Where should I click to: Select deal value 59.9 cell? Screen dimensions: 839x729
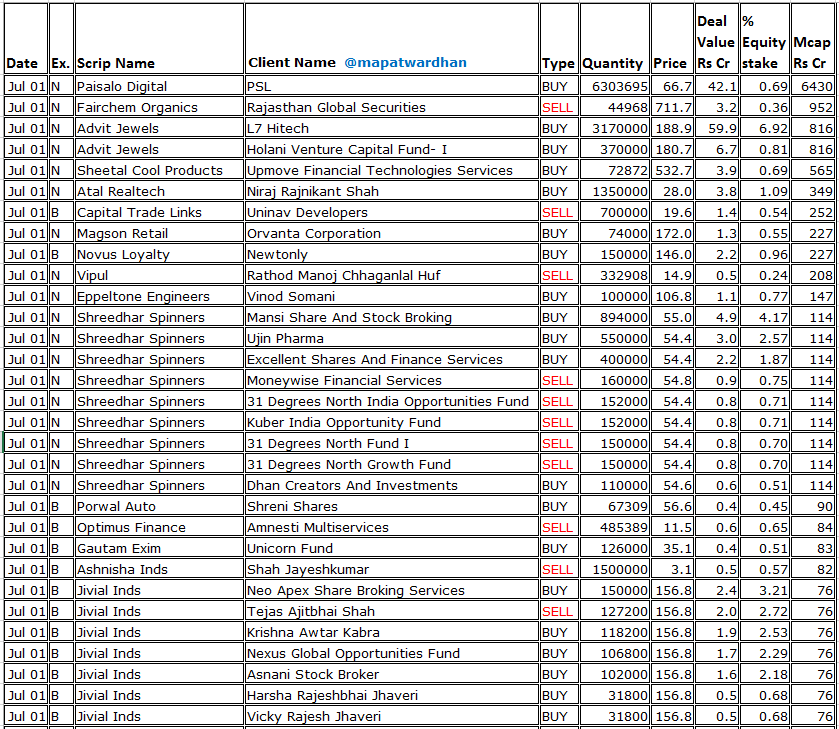(717, 128)
